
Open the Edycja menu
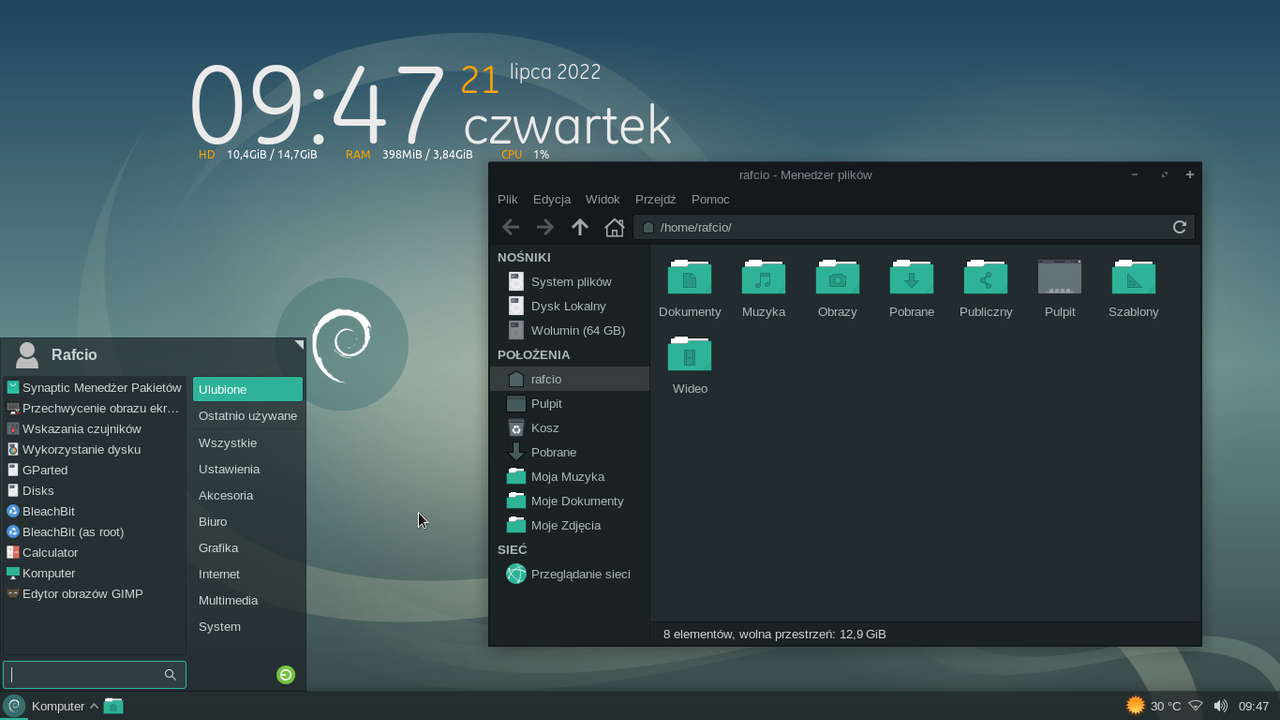point(552,199)
